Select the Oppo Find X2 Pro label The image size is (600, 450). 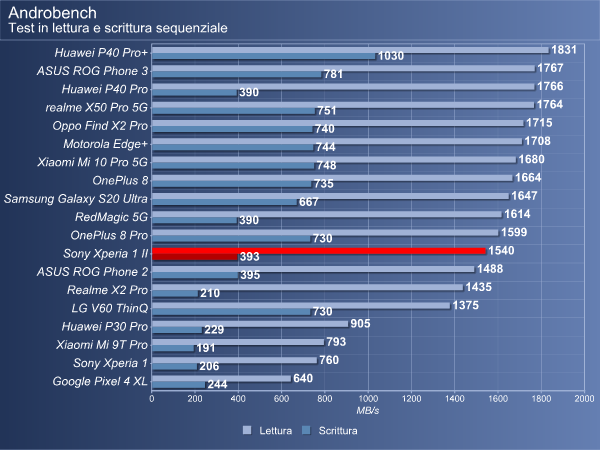(100, 126)
